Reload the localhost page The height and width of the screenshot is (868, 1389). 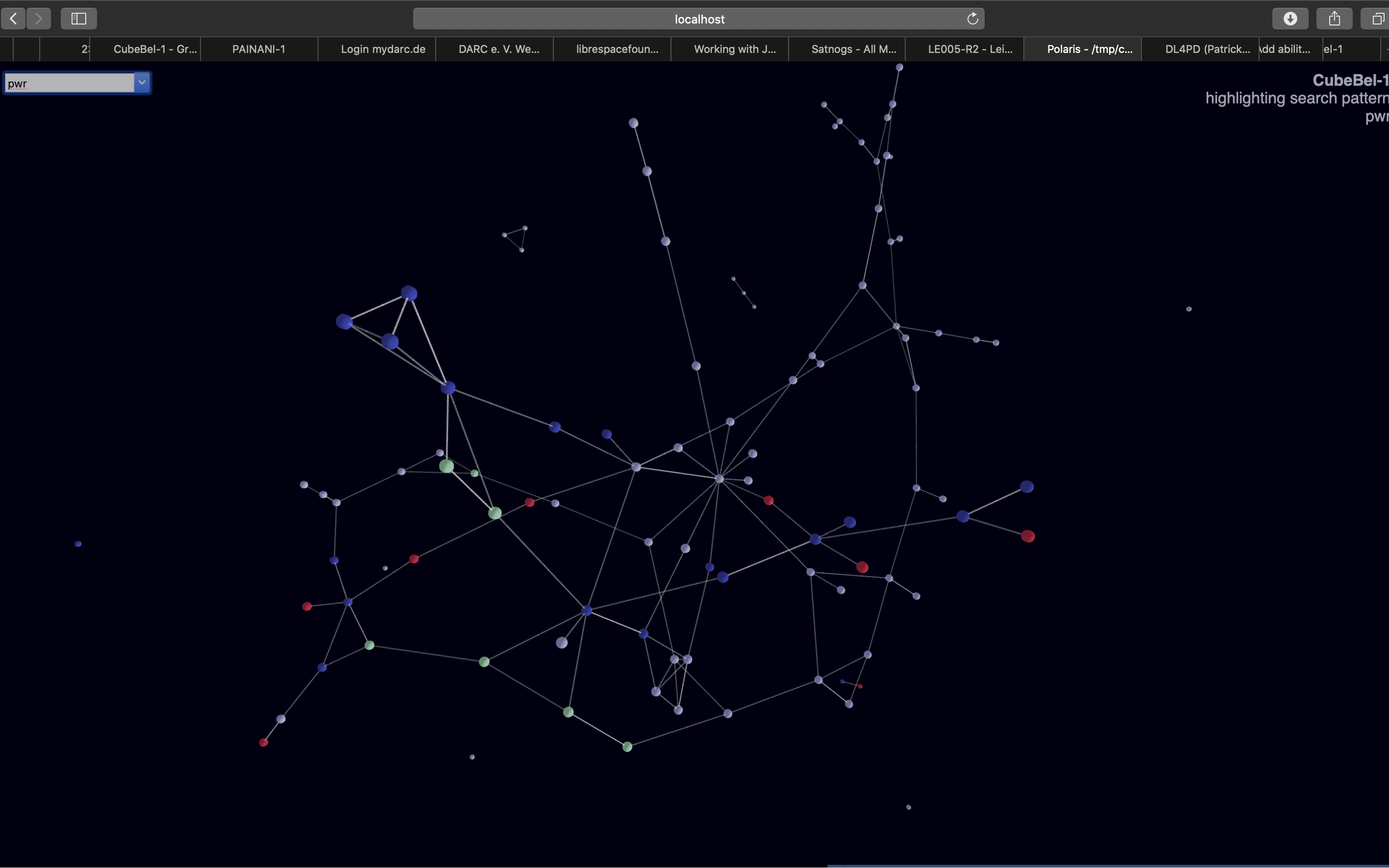coord(972,19)
